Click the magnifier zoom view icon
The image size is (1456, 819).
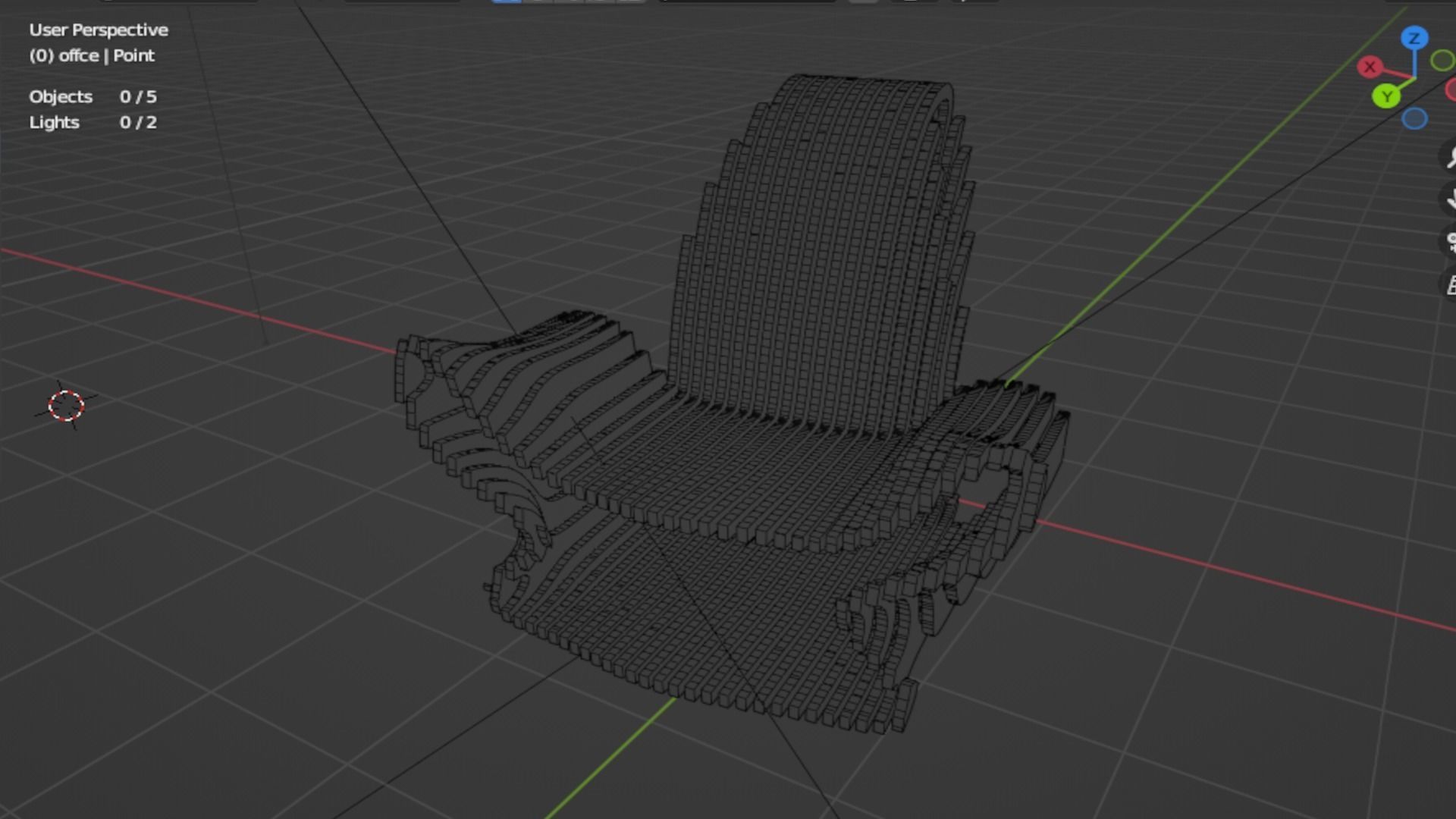pyautogui.click(x=1449, y=157)
